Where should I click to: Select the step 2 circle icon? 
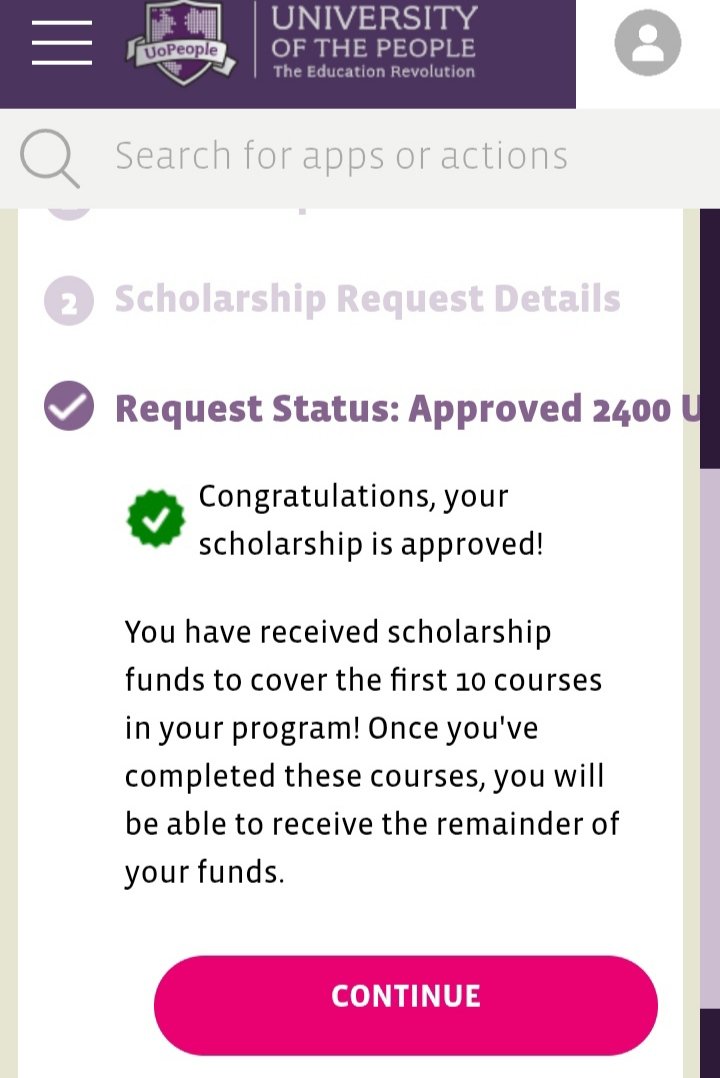point(69,301)
